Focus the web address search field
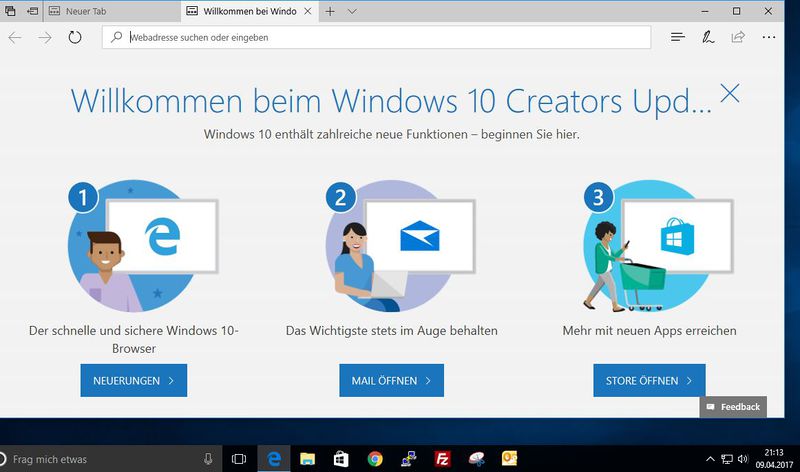 pos(377,37)
